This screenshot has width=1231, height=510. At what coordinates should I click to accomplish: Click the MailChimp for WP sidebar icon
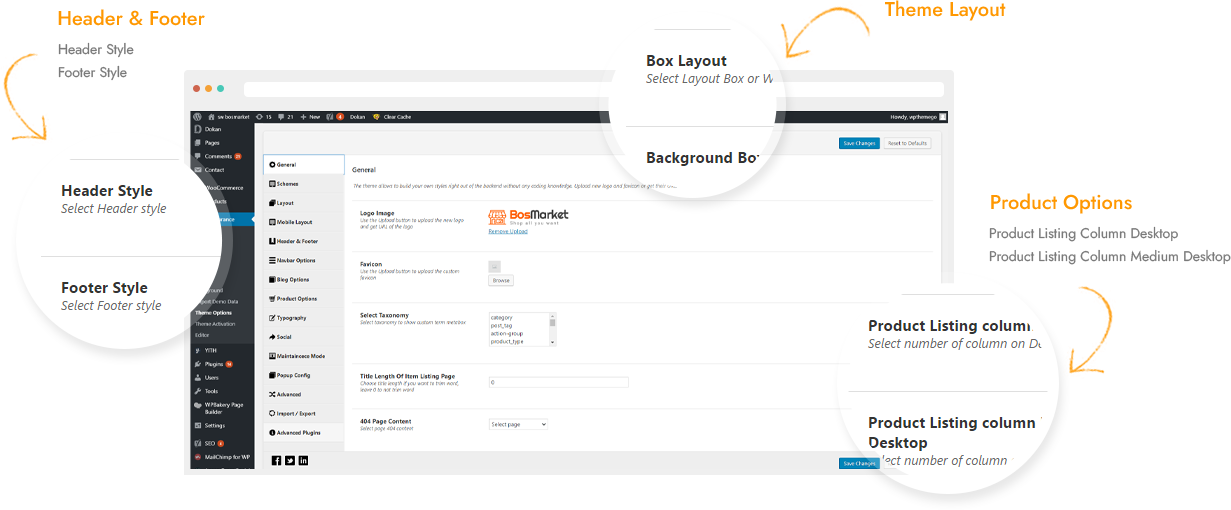click(x=198, y=456)
